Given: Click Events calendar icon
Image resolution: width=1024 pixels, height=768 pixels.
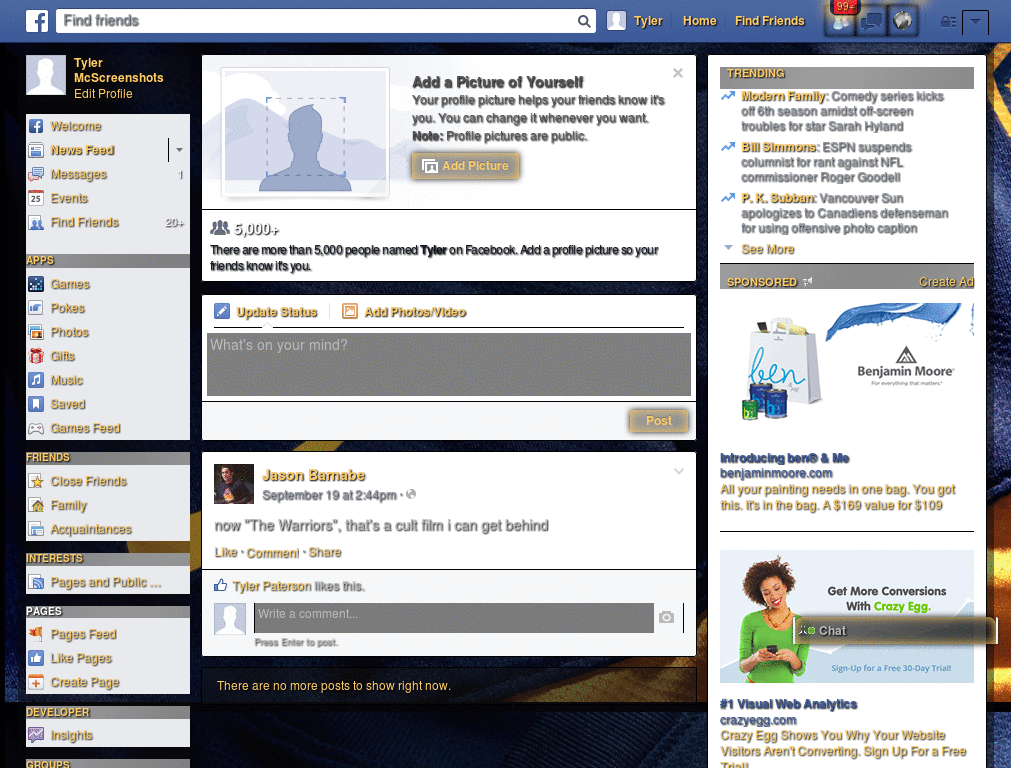Looking at the screenshot, I should (x=36, y=199).
